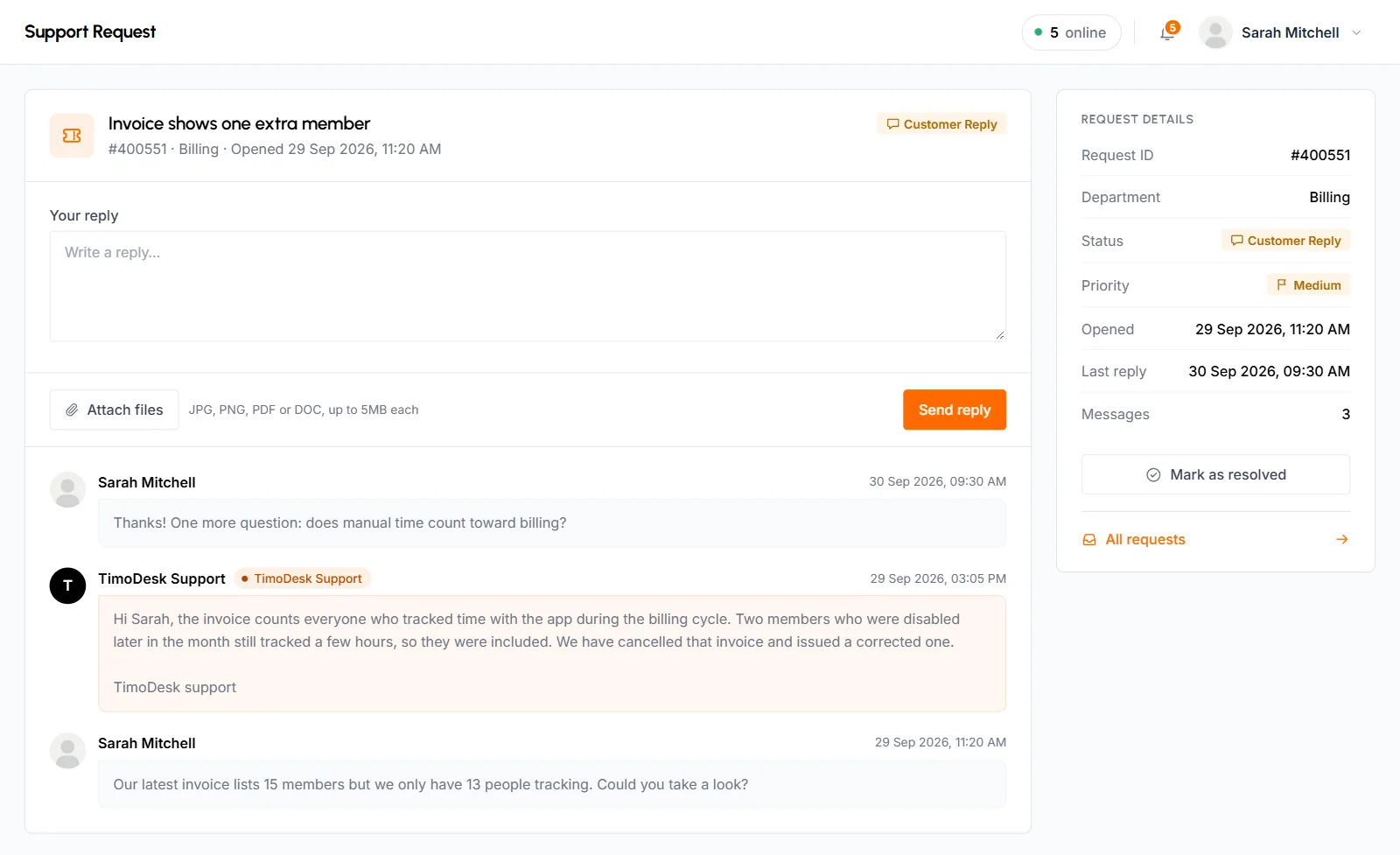Click the REQUEST DETAILS heading
The width and height of the screenshot is (1400, 855).
point(1137,119)
